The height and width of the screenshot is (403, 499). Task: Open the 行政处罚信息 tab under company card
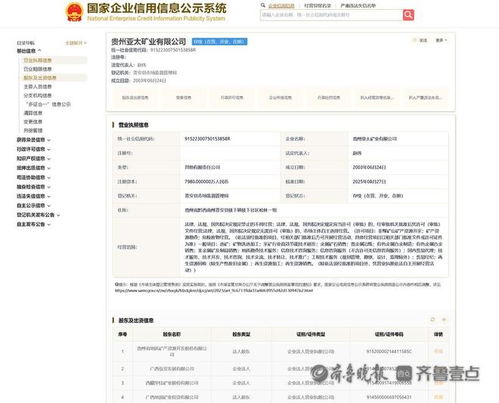click(328, 98)
